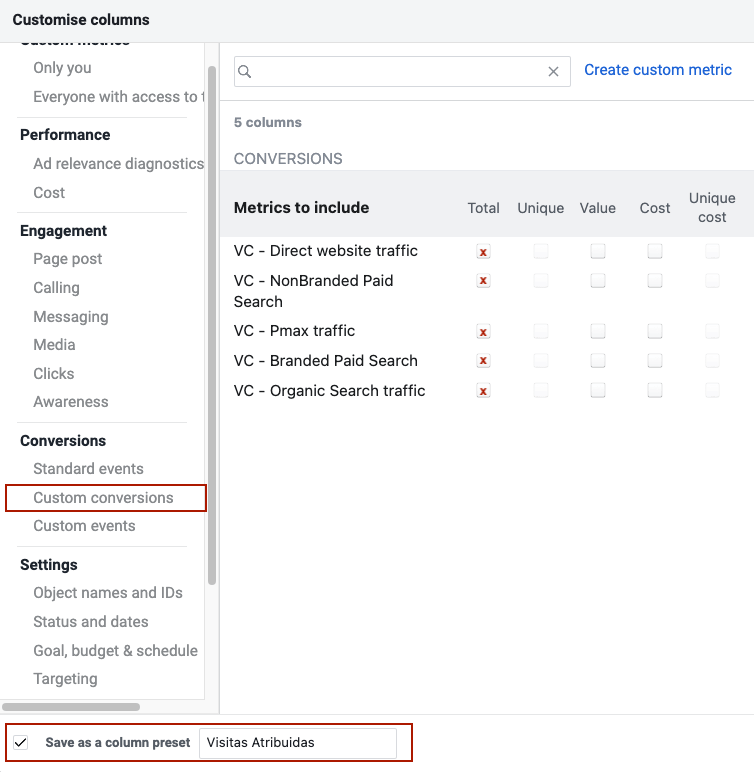This screenshot has height=772, width=754.
Task: Remove Total for VC - NonBranded Paid Search
Action: click(x=483, y=281)
